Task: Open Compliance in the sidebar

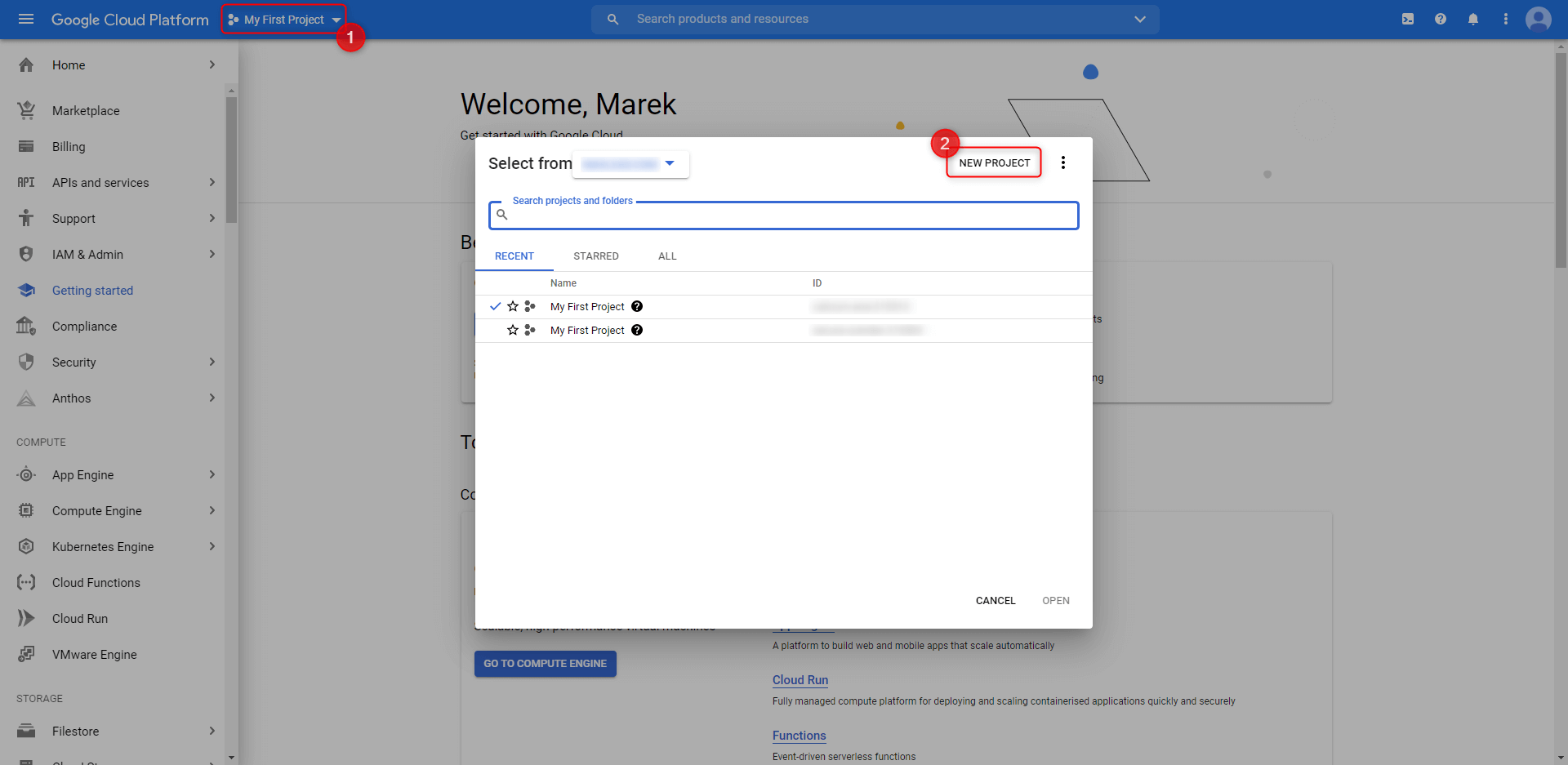Action: (84, 326)
